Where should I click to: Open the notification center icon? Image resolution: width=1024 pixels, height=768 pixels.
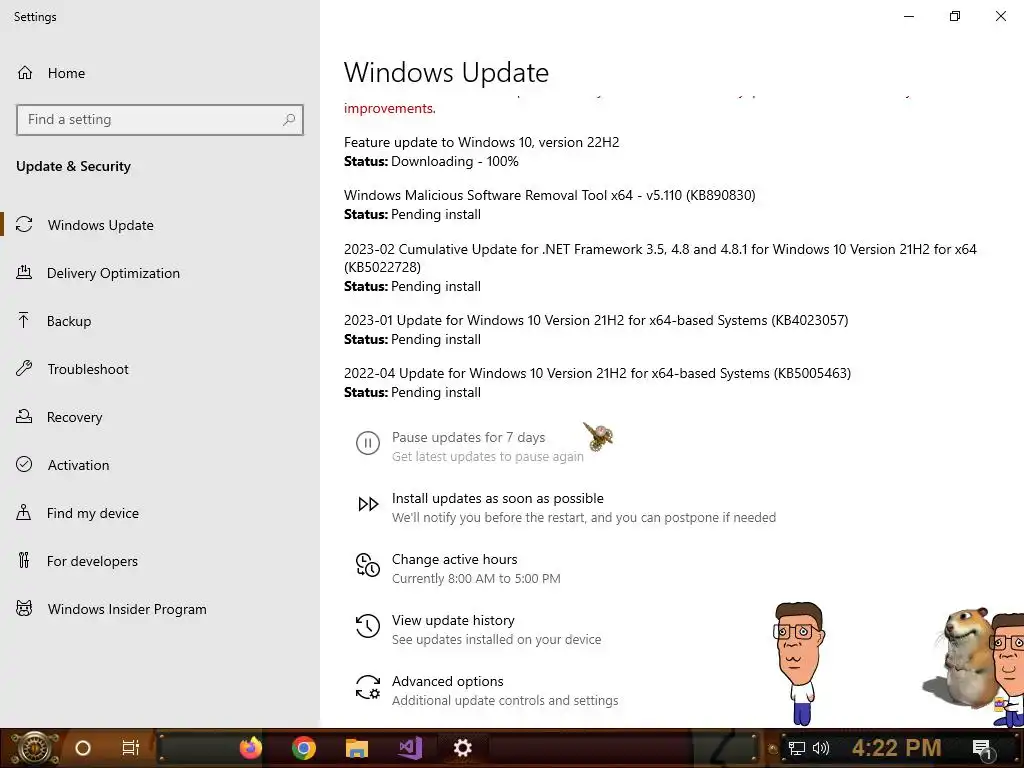[x=982, y=749]
